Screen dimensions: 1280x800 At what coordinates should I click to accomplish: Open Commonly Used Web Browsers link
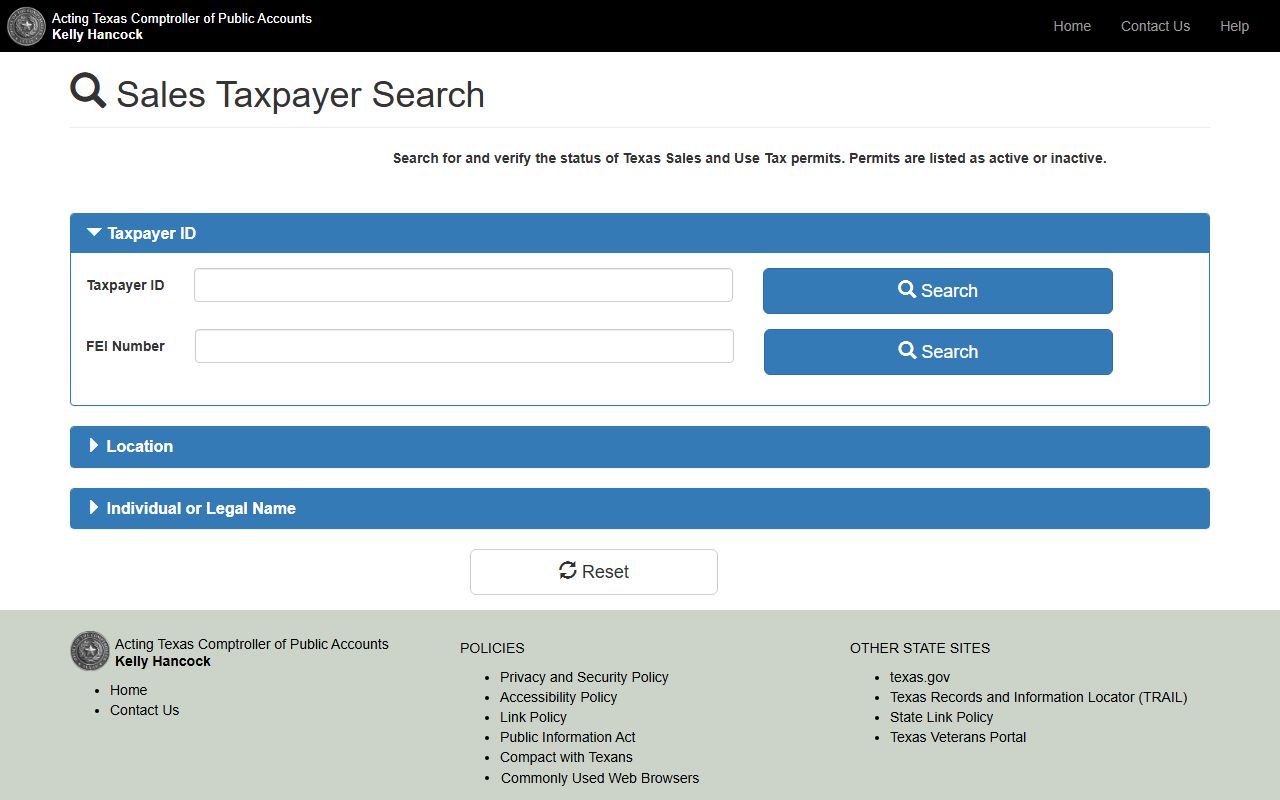pos(600,778)
